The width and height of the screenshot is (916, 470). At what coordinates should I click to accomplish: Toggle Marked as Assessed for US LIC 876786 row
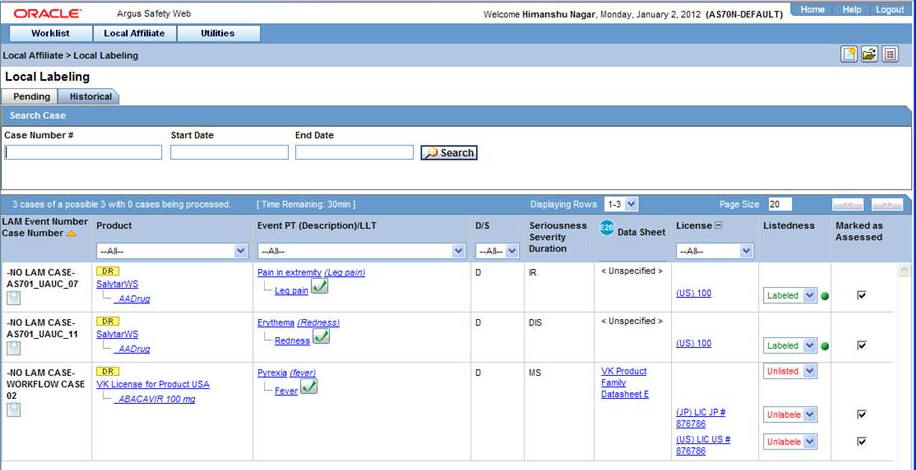click(861, 441)
